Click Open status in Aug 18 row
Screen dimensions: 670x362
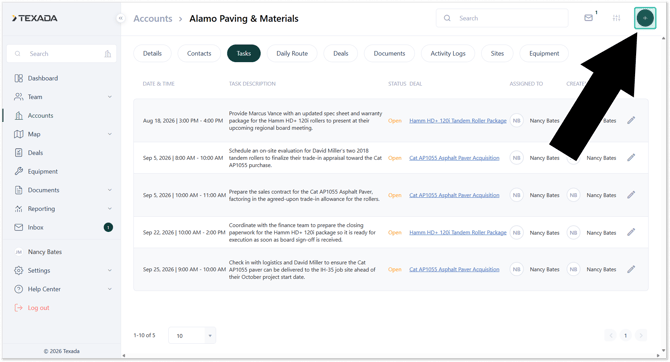click(395, 121)
